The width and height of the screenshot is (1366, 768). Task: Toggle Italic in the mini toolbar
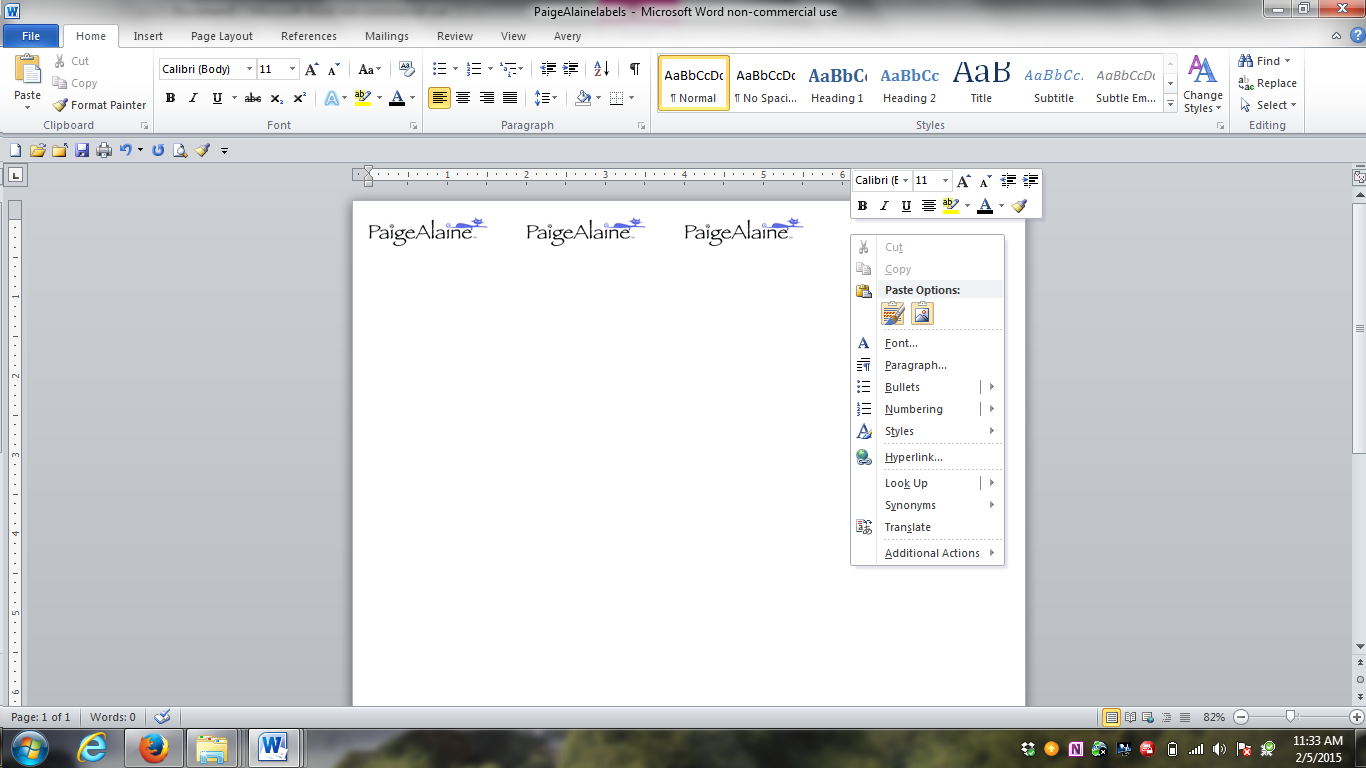click(884, 206)
